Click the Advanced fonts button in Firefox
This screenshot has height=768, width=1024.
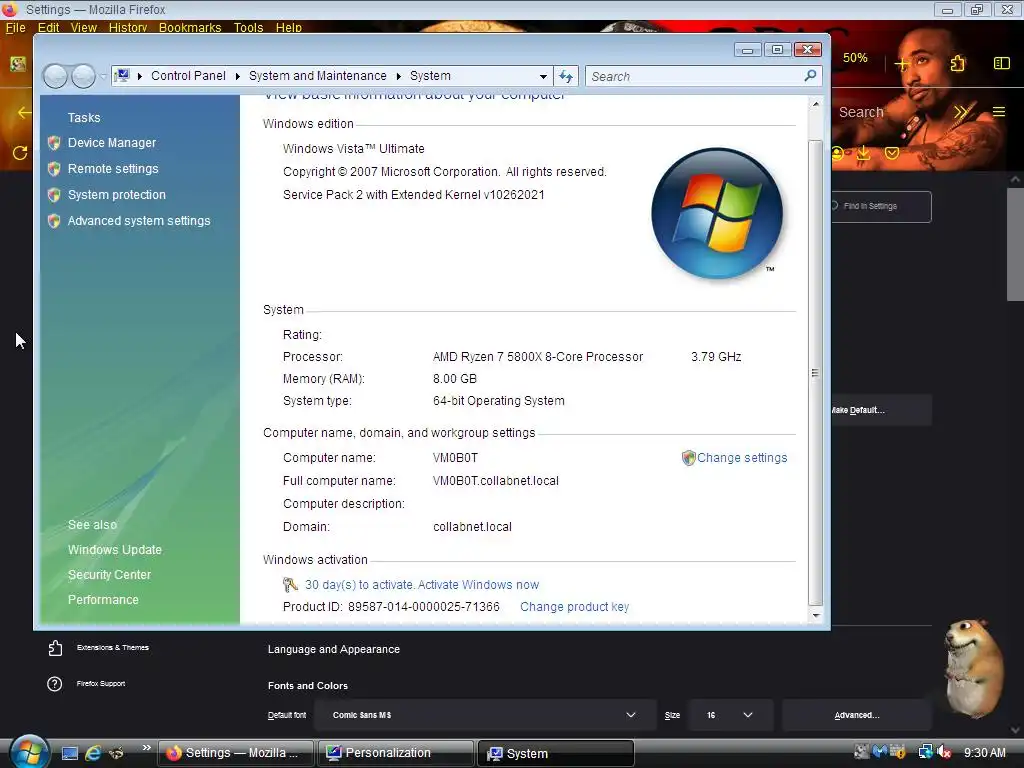pyautogui.click(x=857, y=715)
